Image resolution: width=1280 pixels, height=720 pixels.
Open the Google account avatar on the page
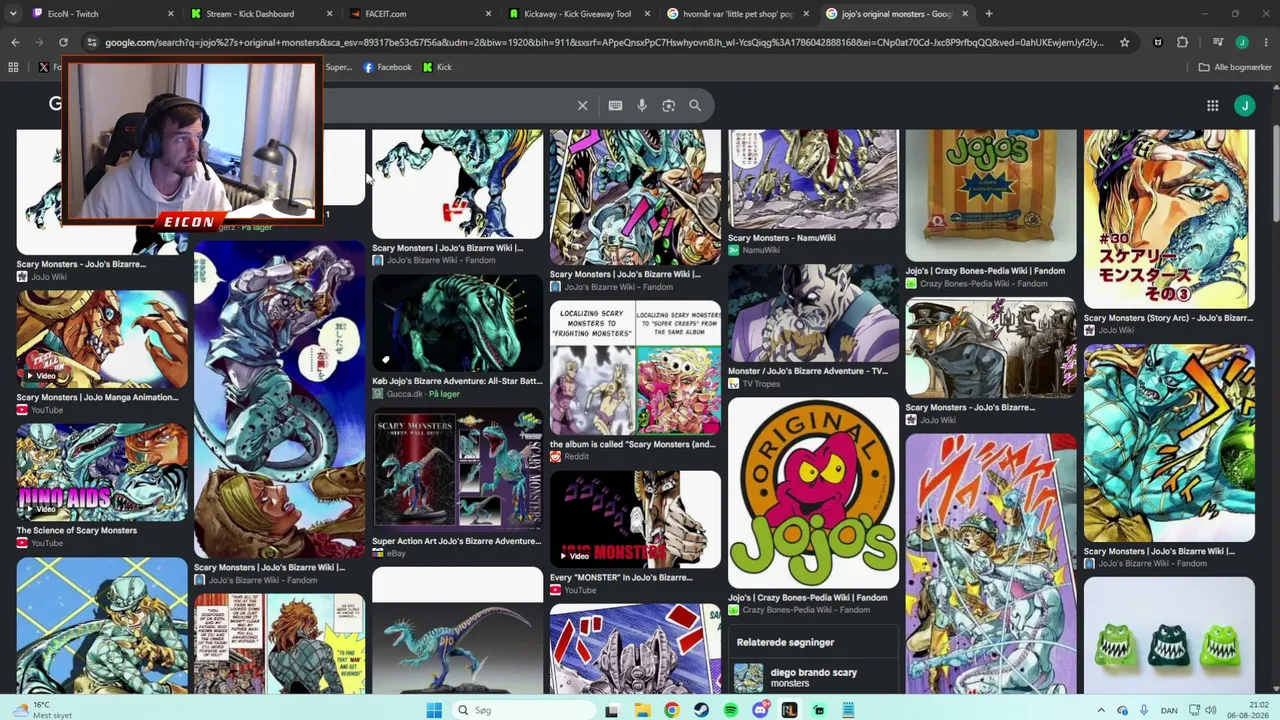click(1244, 105)
